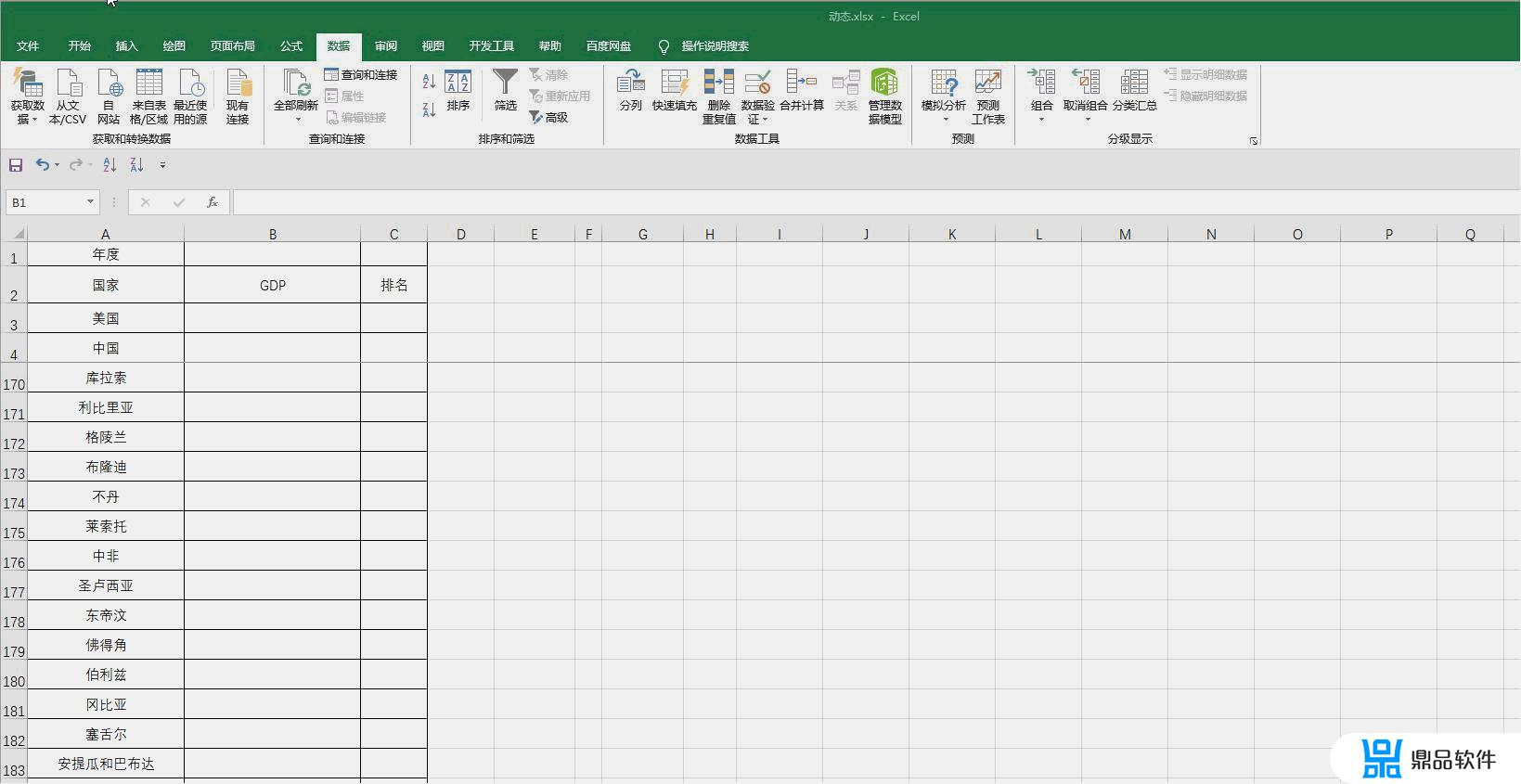Expand 模拟分析 dropdown arrow
The height and width of the screenshot is (784, 1521).
coord(946,119)
